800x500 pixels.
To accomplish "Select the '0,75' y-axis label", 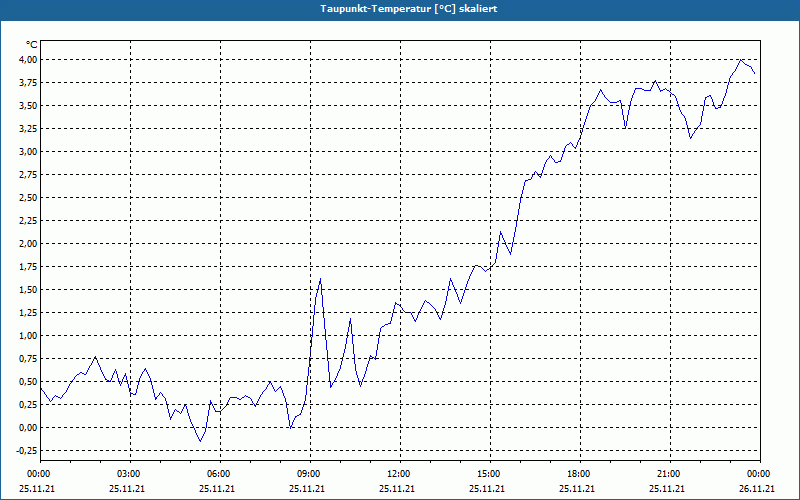I will click(x=28, y=359).
